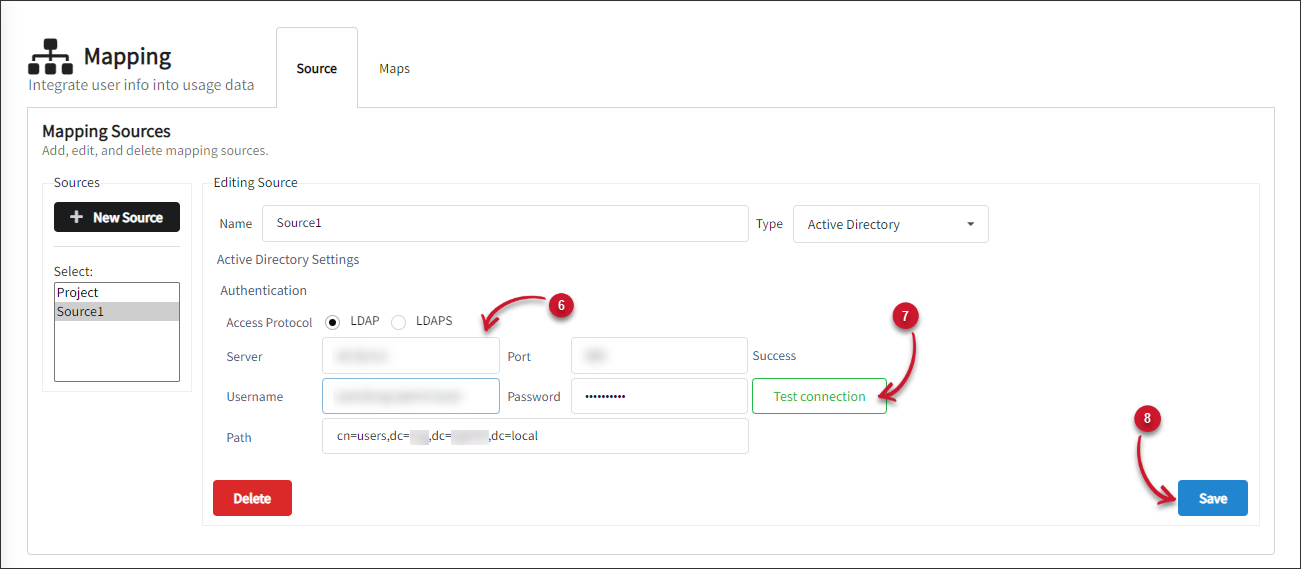
Task: Select Source1 in the sources list
Action: (x=117, y=311)
